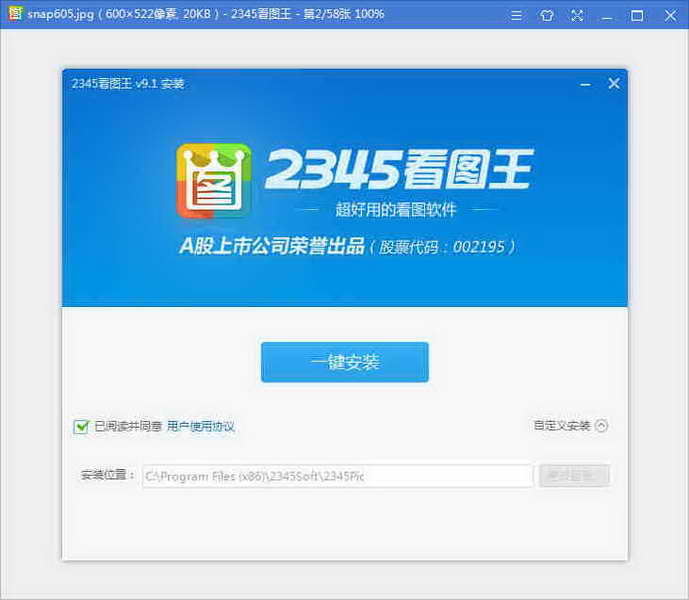
Task: Click the A股上市公司荣誉出品 text
Action: (x=272, y=246)
